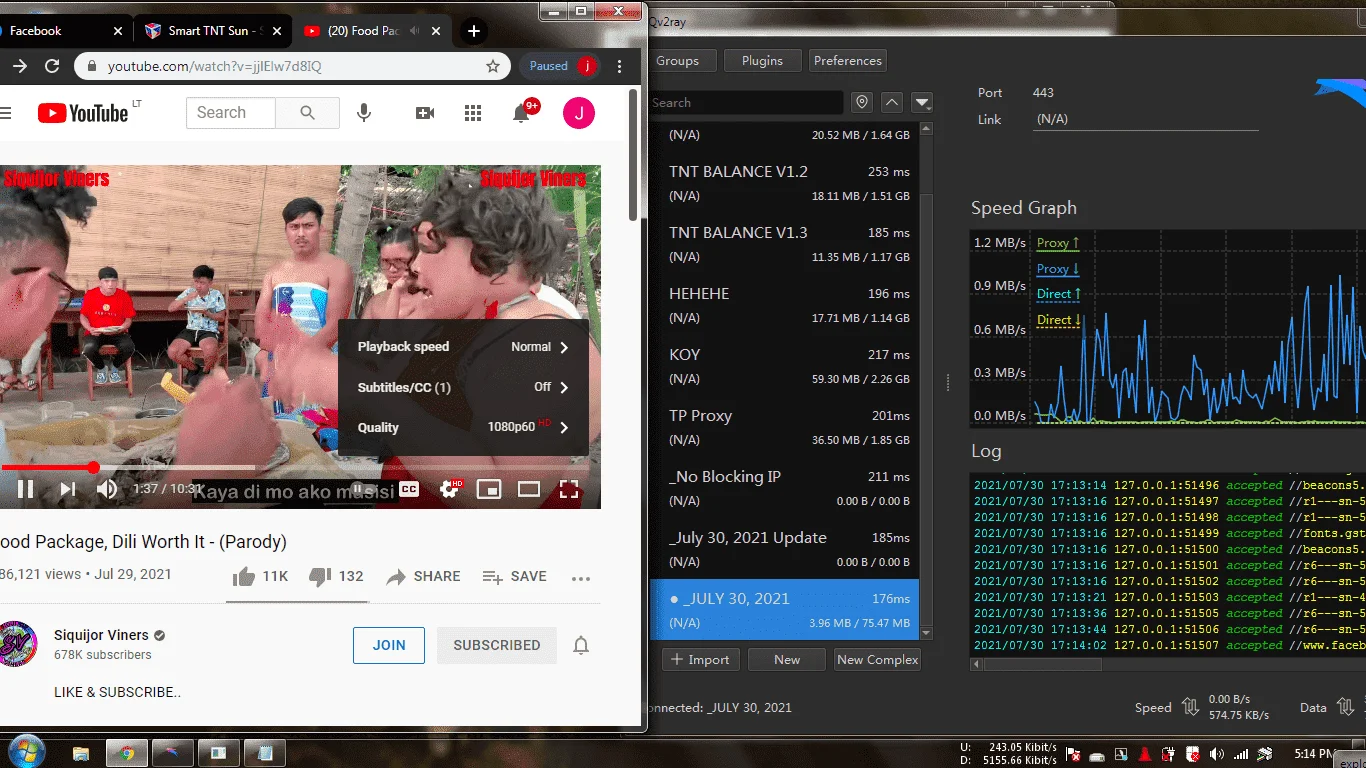
Task: Click Chrome Paused profile button
Action: point(560,66)
